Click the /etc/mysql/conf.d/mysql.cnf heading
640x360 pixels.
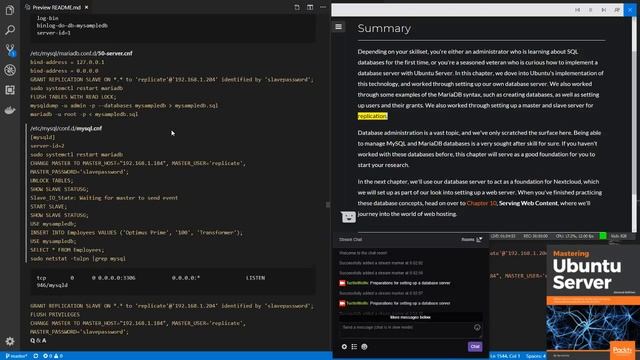(x=66, y=128)
